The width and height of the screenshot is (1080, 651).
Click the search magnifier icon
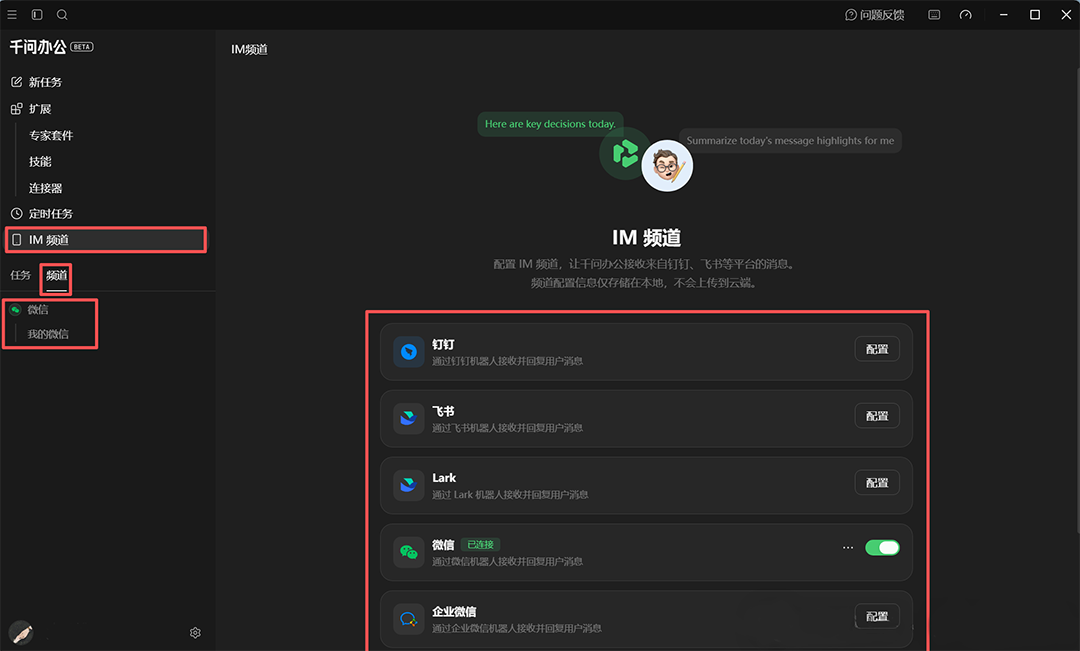pos(62,14)
